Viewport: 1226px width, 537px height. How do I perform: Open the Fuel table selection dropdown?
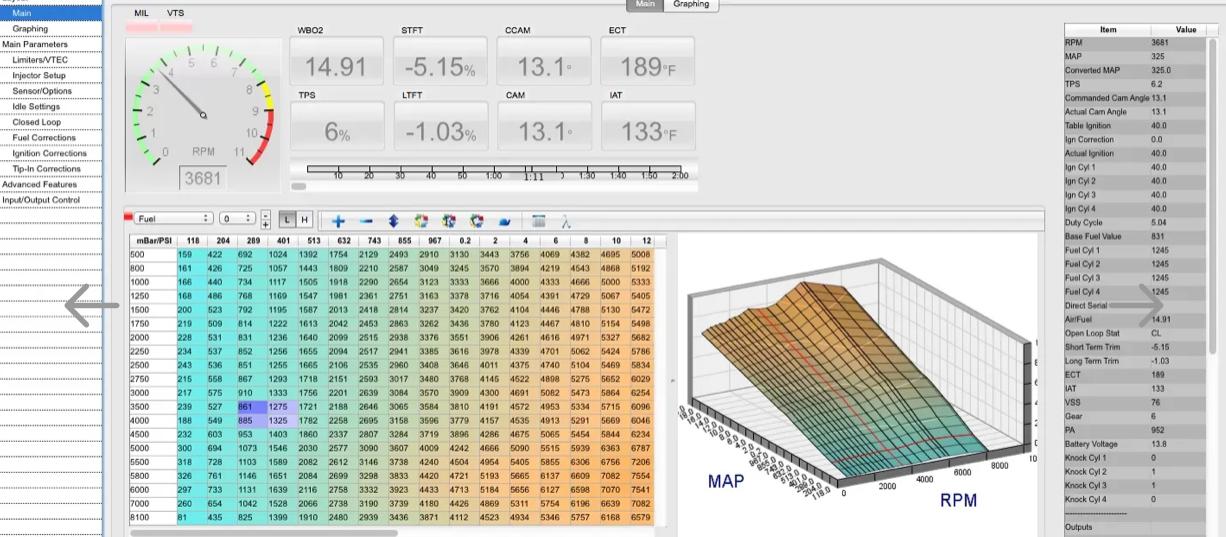tap(174, 218)
